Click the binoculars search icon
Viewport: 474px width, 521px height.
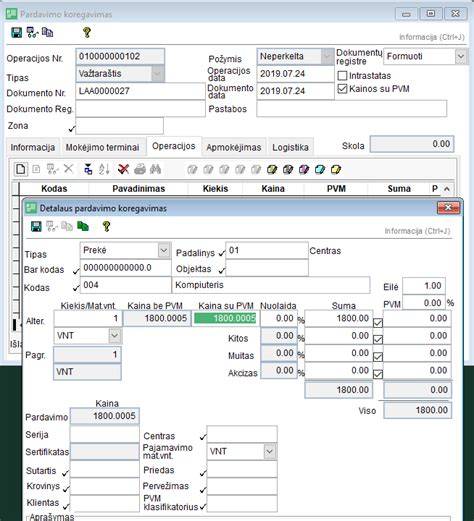click(x=155, y=169)
